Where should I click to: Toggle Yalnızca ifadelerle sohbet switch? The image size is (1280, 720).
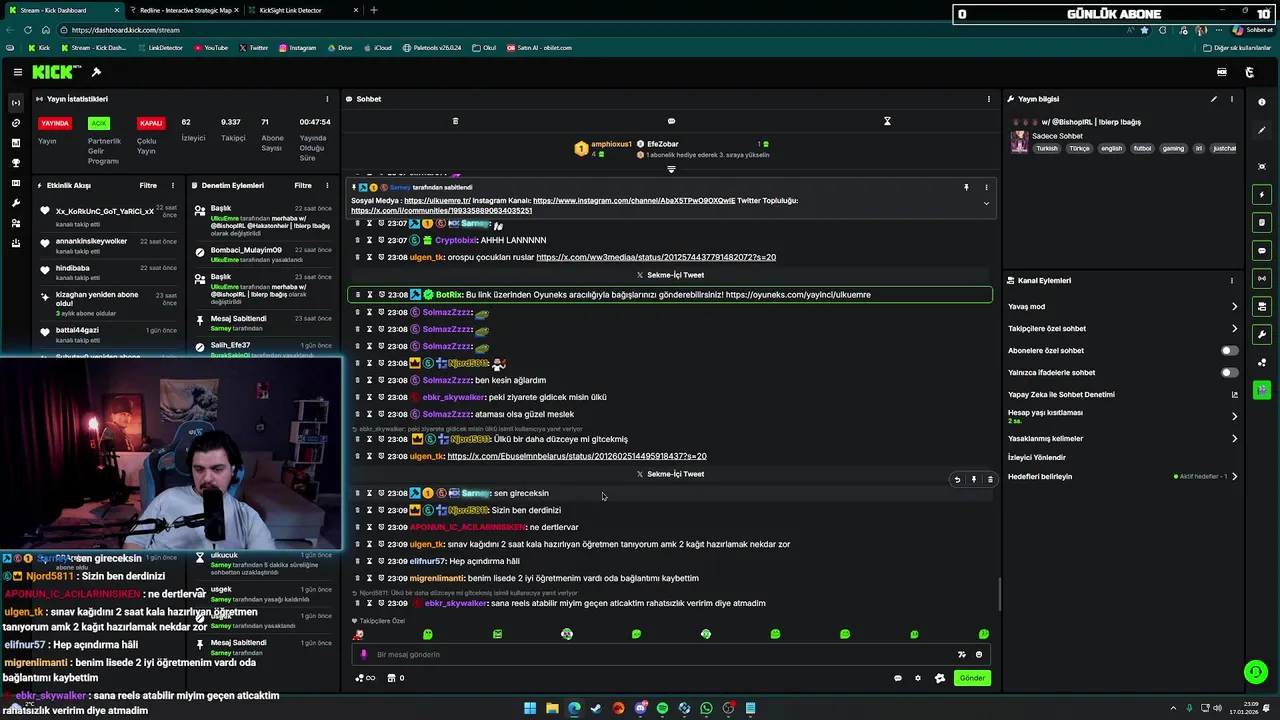[1229, 373]
